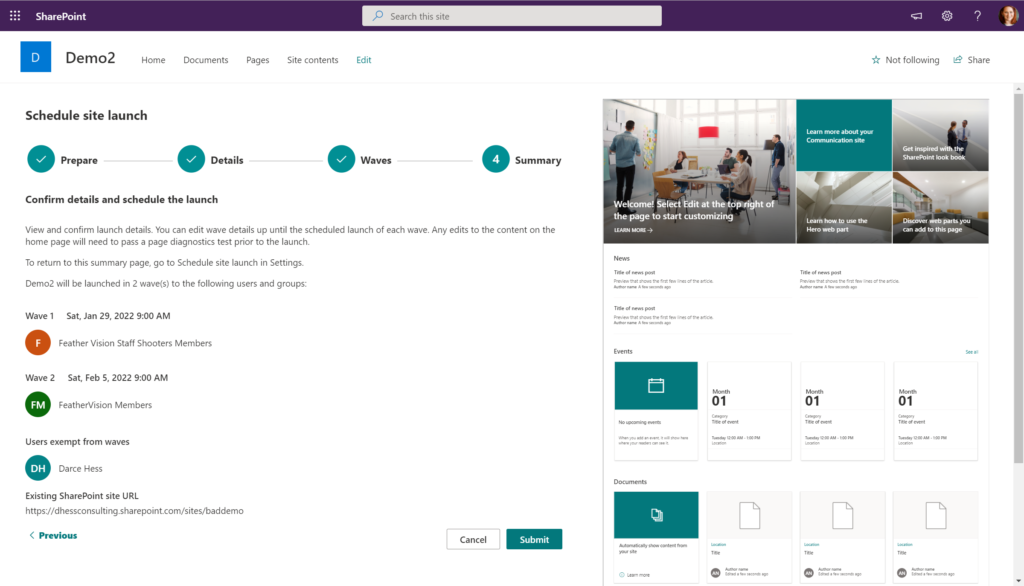
Task: Click the Summary step number 4 circle
Action: (496, 159)
